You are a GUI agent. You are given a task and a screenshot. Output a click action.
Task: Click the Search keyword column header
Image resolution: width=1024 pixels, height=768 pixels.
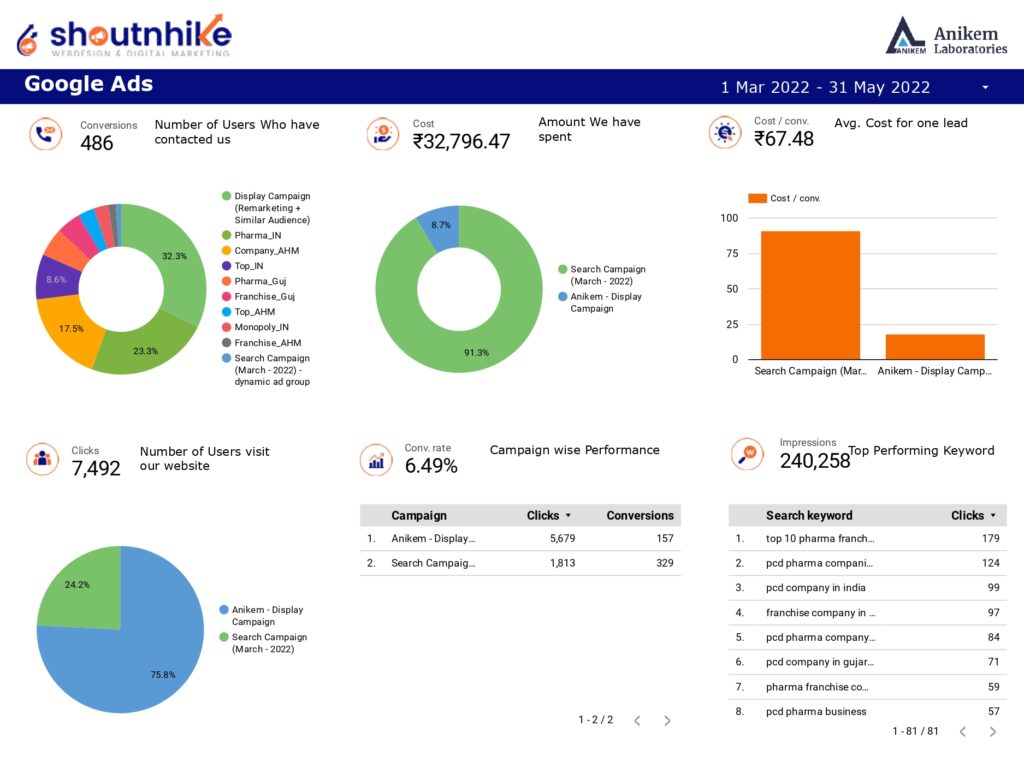(809, 515)
